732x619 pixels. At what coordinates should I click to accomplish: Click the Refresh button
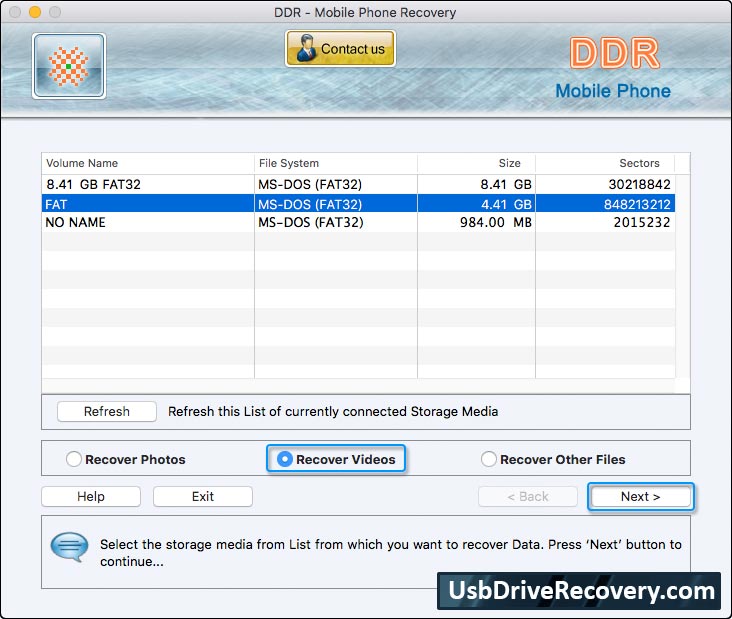(107, 411)
